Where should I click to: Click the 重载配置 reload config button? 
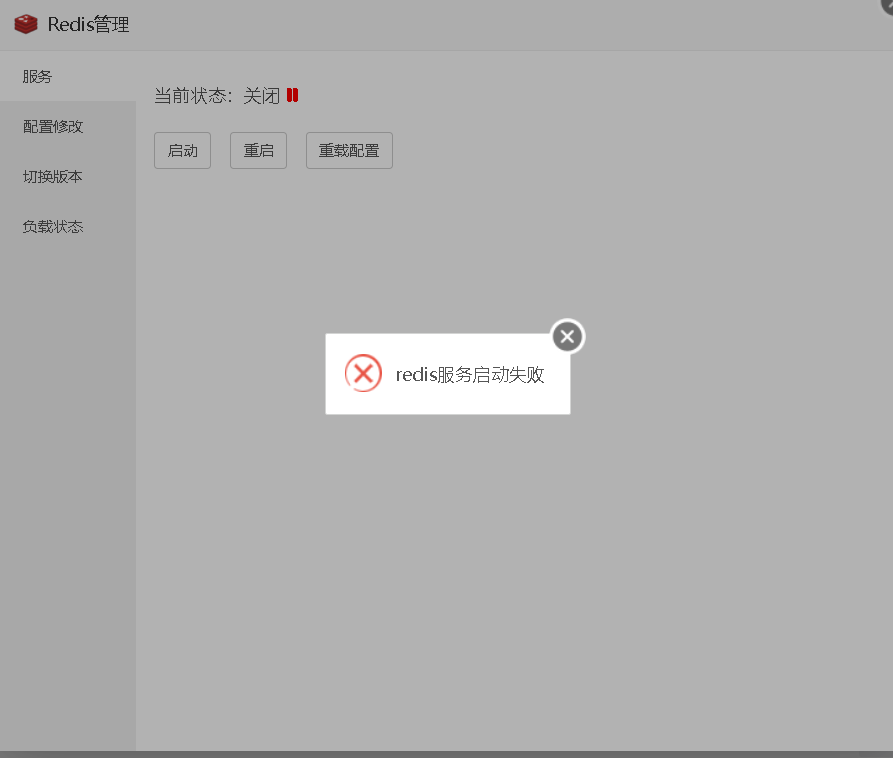pos(349,150)
